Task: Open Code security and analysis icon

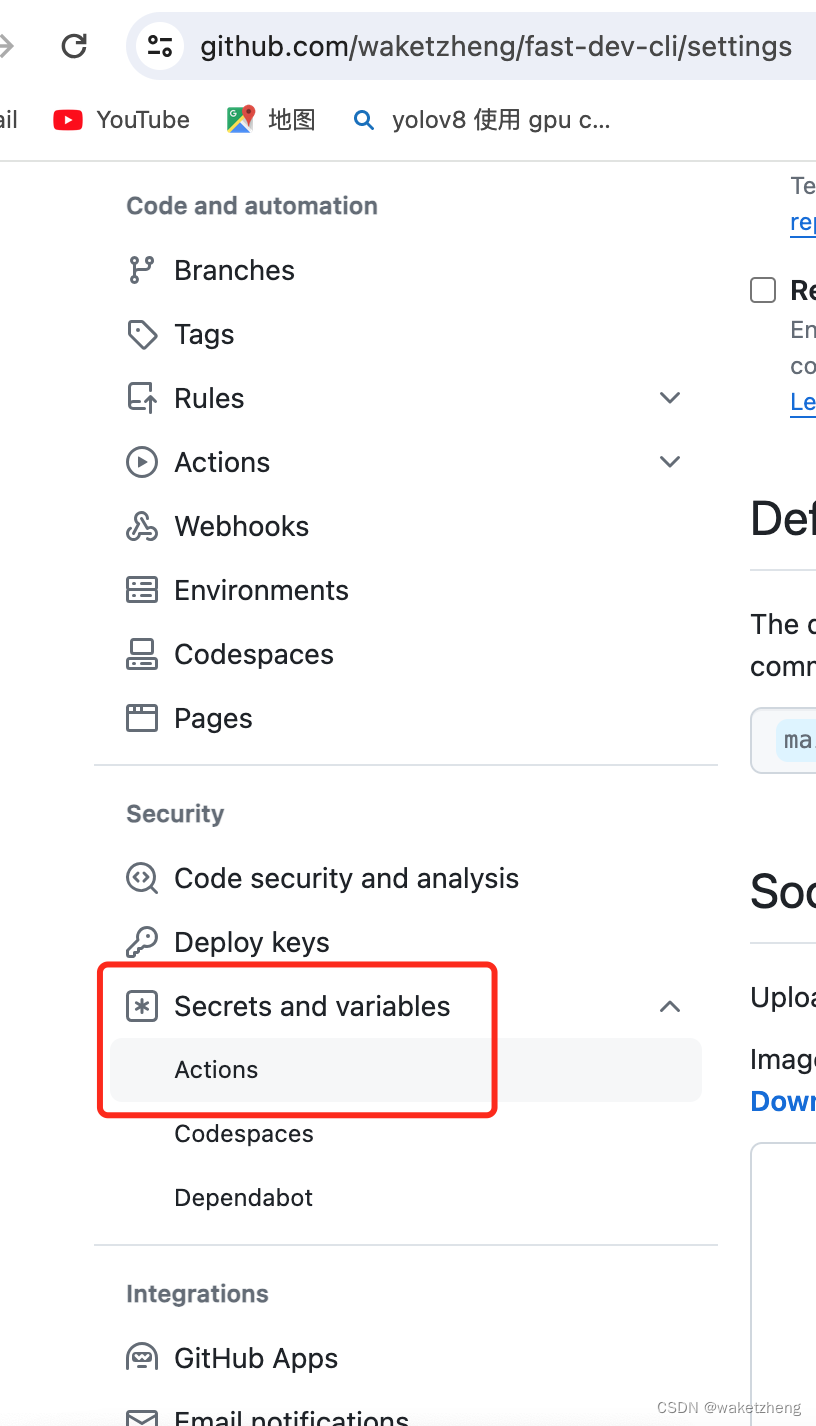Action: tap(142, 878)
